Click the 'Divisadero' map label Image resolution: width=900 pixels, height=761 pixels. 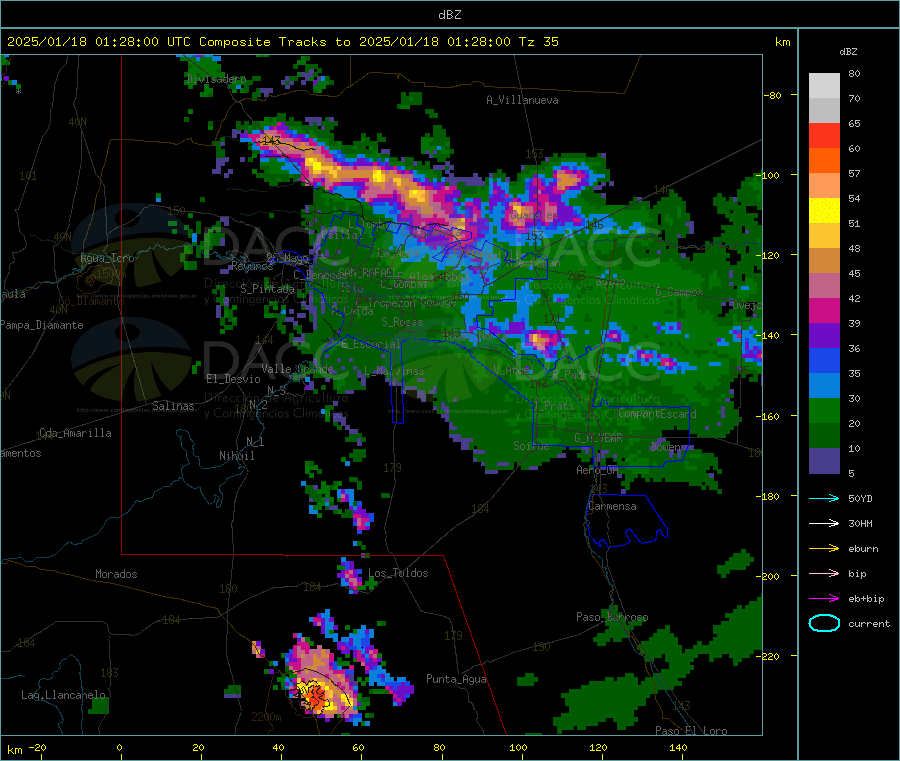[x=216, y=79]
